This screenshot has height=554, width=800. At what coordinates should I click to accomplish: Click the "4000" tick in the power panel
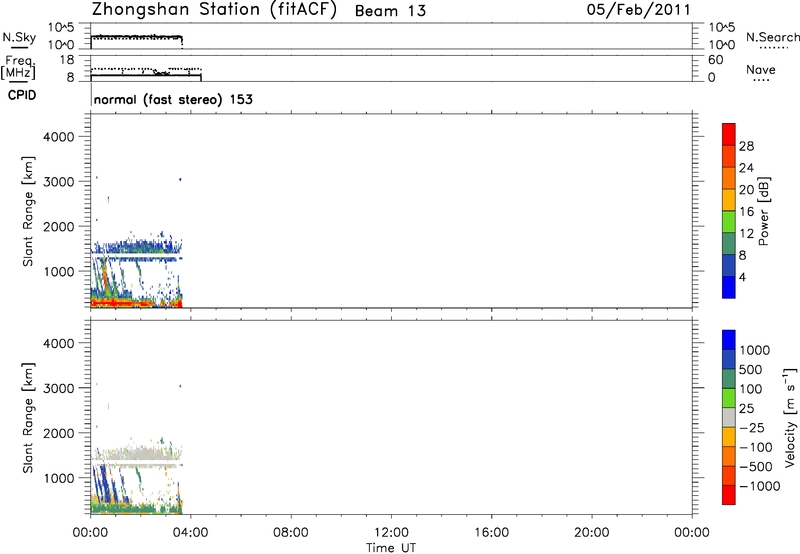point(59,137)
